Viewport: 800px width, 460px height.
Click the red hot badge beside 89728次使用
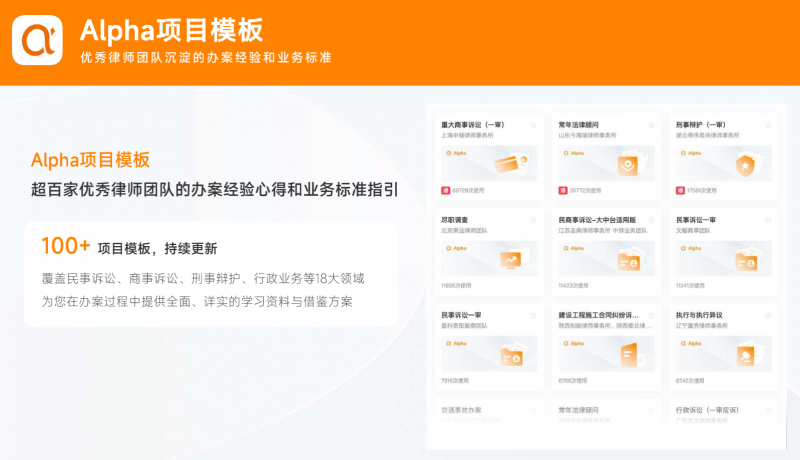pyautogui.click(x=445, y=190)
